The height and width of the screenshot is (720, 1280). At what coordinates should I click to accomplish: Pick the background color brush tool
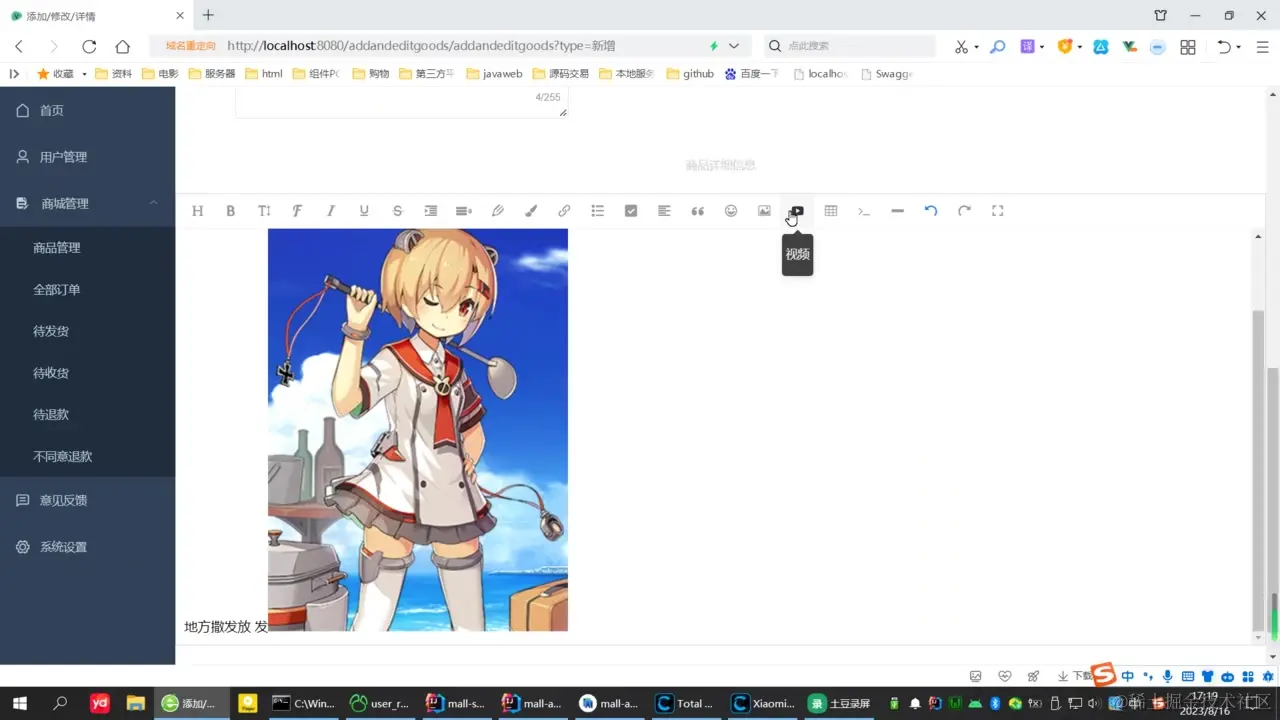click(x=531, y=211)
